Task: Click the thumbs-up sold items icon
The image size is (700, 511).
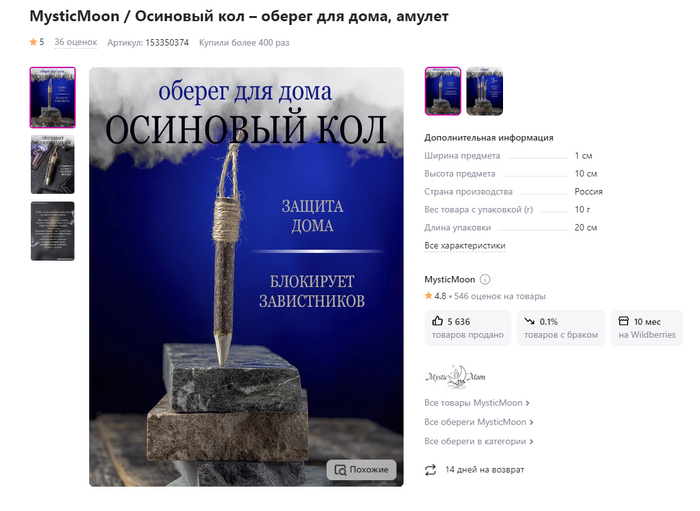Action: 438,321
